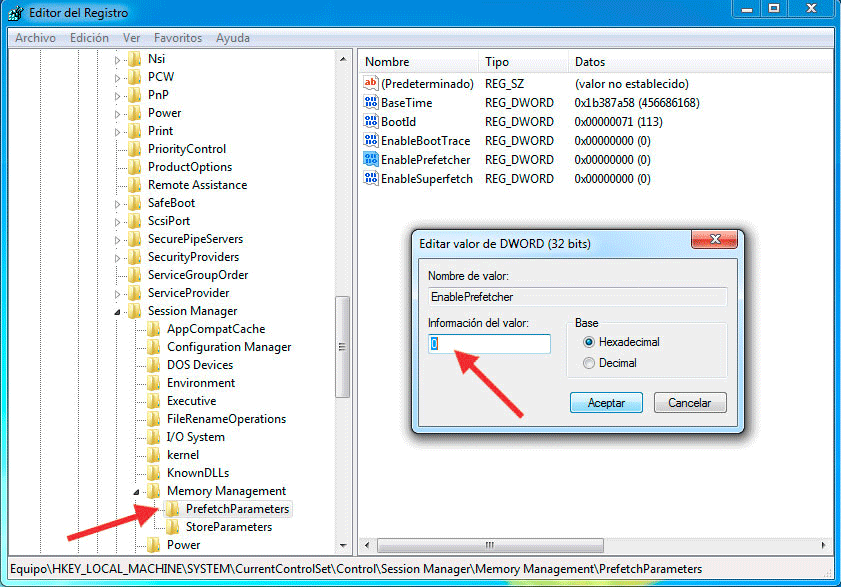This screenshot has width=841, height=587.
Task: Open the Edición menu
Action: pyautogui.click(x=89, y=38)
